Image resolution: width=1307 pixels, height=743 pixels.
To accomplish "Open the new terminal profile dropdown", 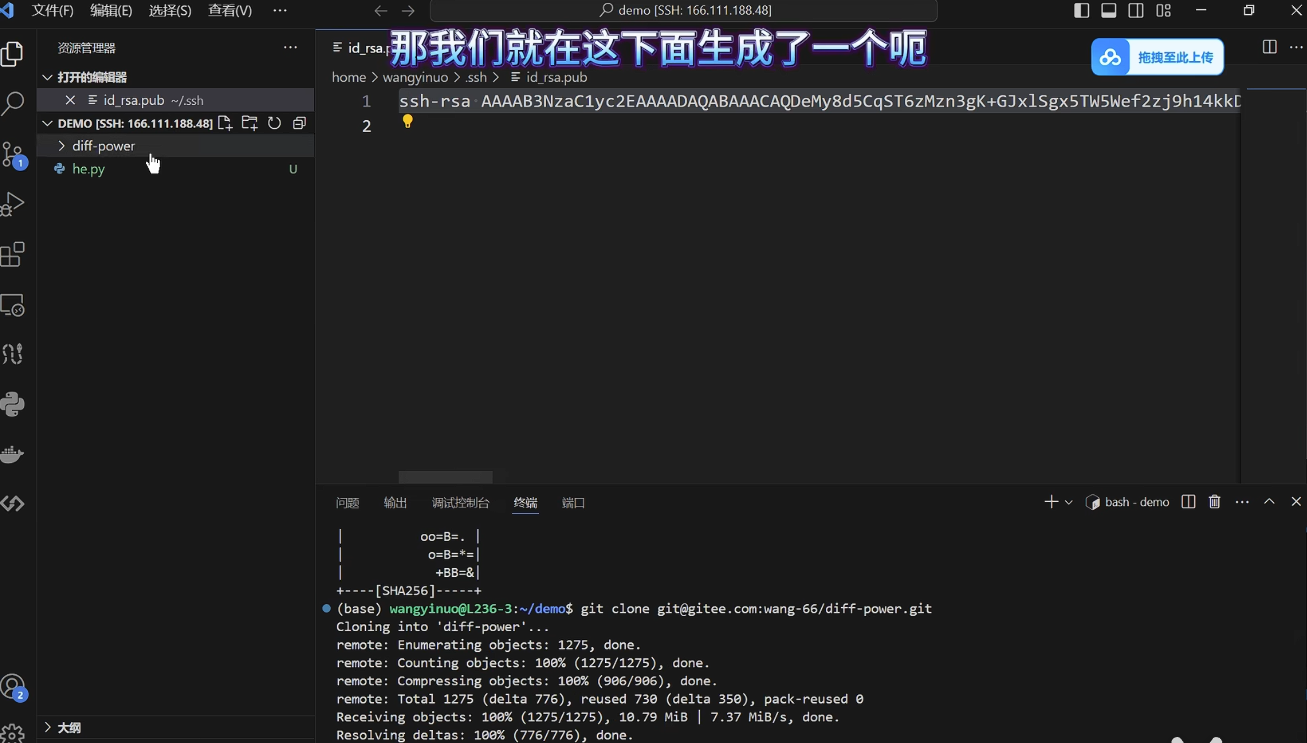I will [1069, 502].
